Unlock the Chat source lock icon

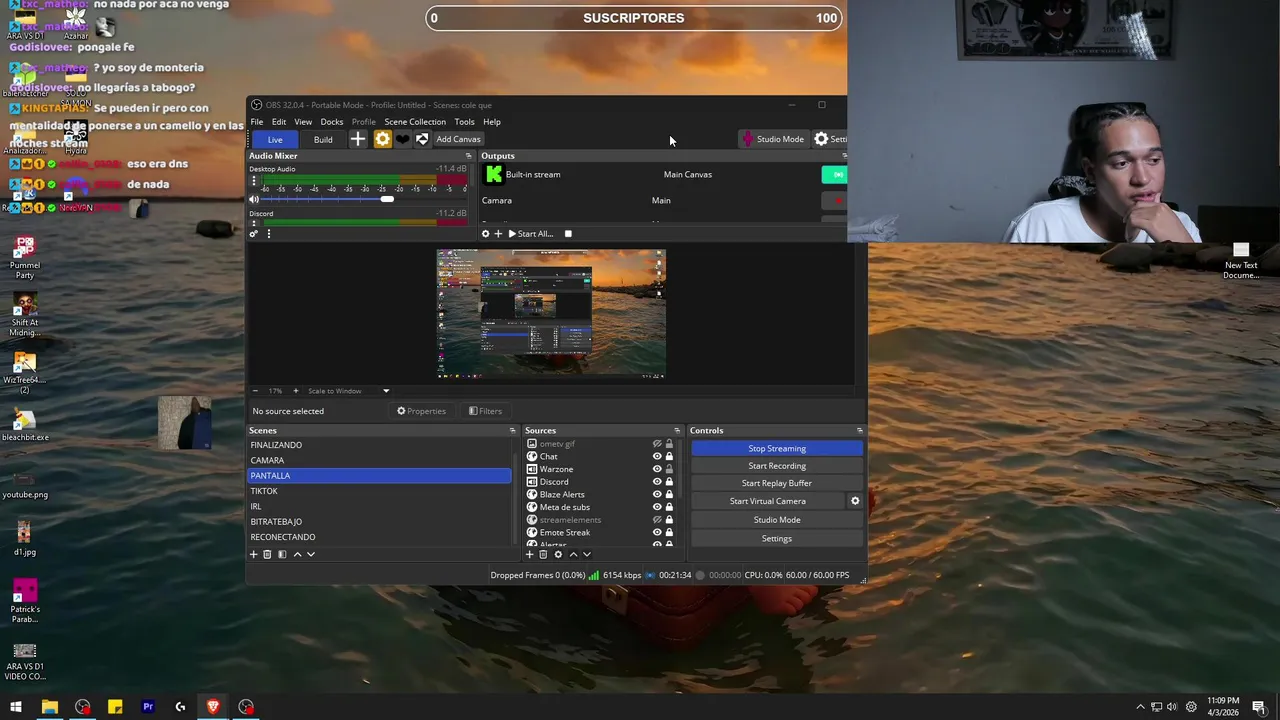pyautogui.click(x=669, y=456)
